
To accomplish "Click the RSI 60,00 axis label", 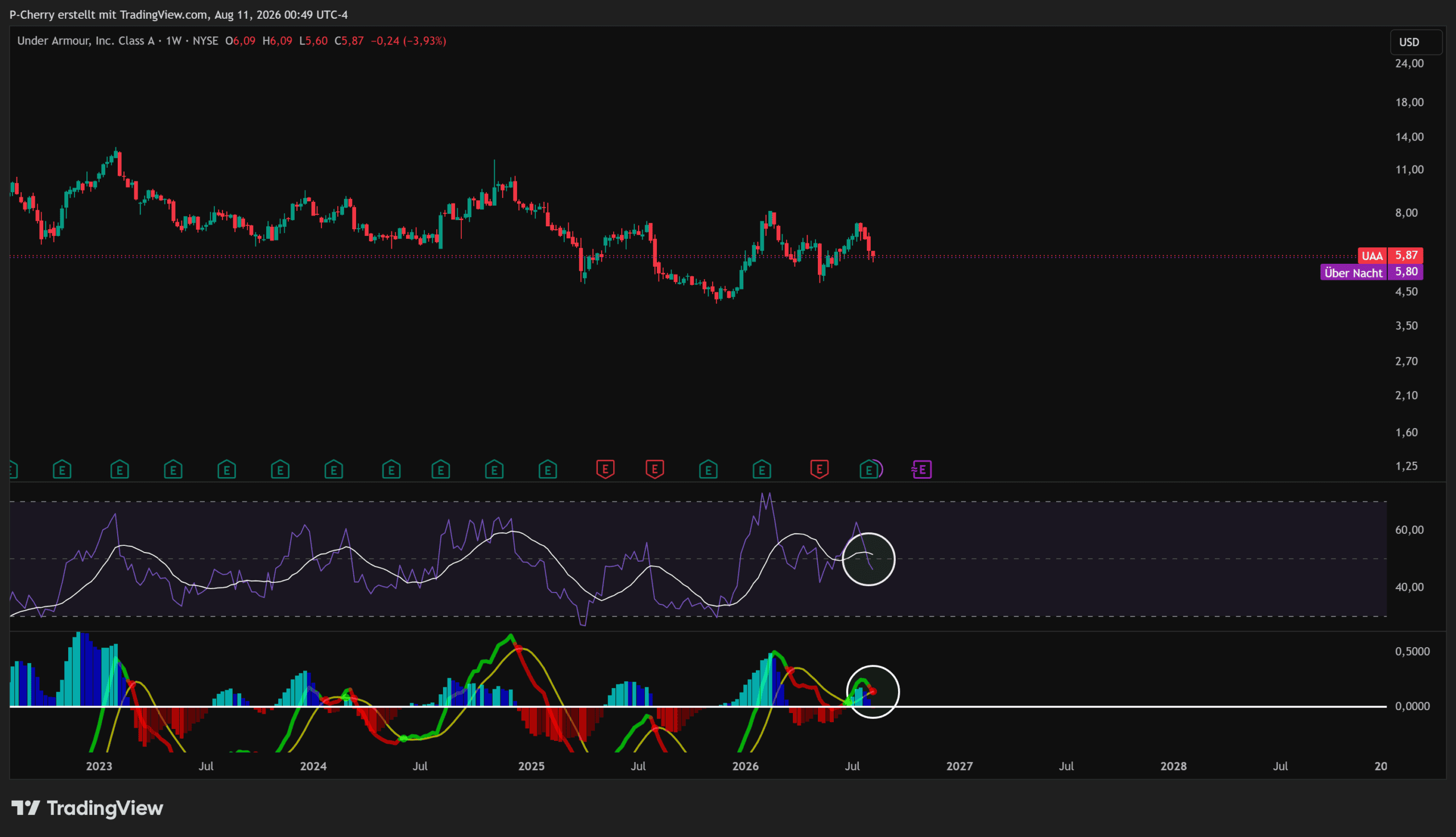I will [1409, 529].
